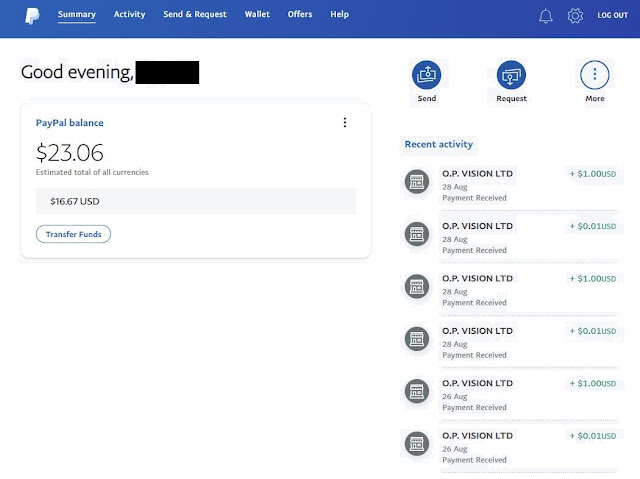Click the 26 Aug +$1.00USD amount
Image resolution: width=640 pixels, height=479 pixels.
click(593, 384)
